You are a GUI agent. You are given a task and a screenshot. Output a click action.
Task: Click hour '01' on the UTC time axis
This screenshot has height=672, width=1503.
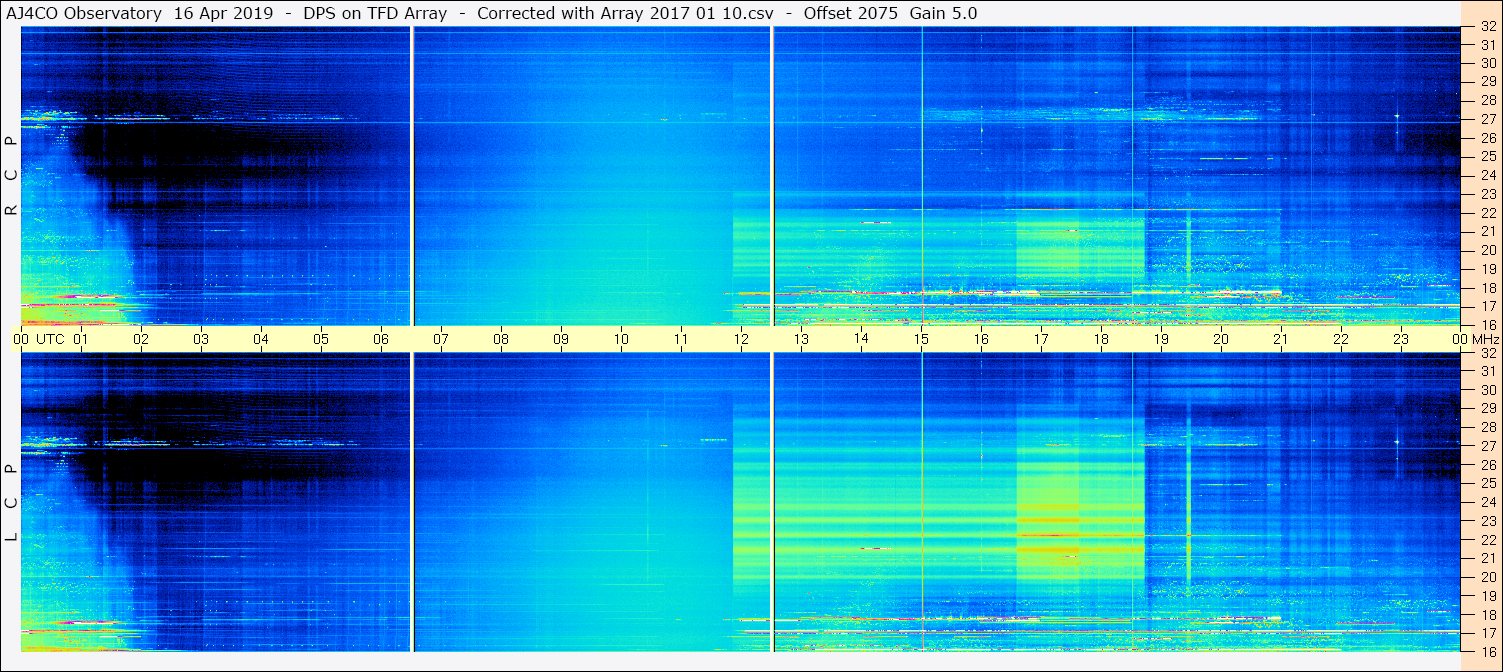[81, 339]
